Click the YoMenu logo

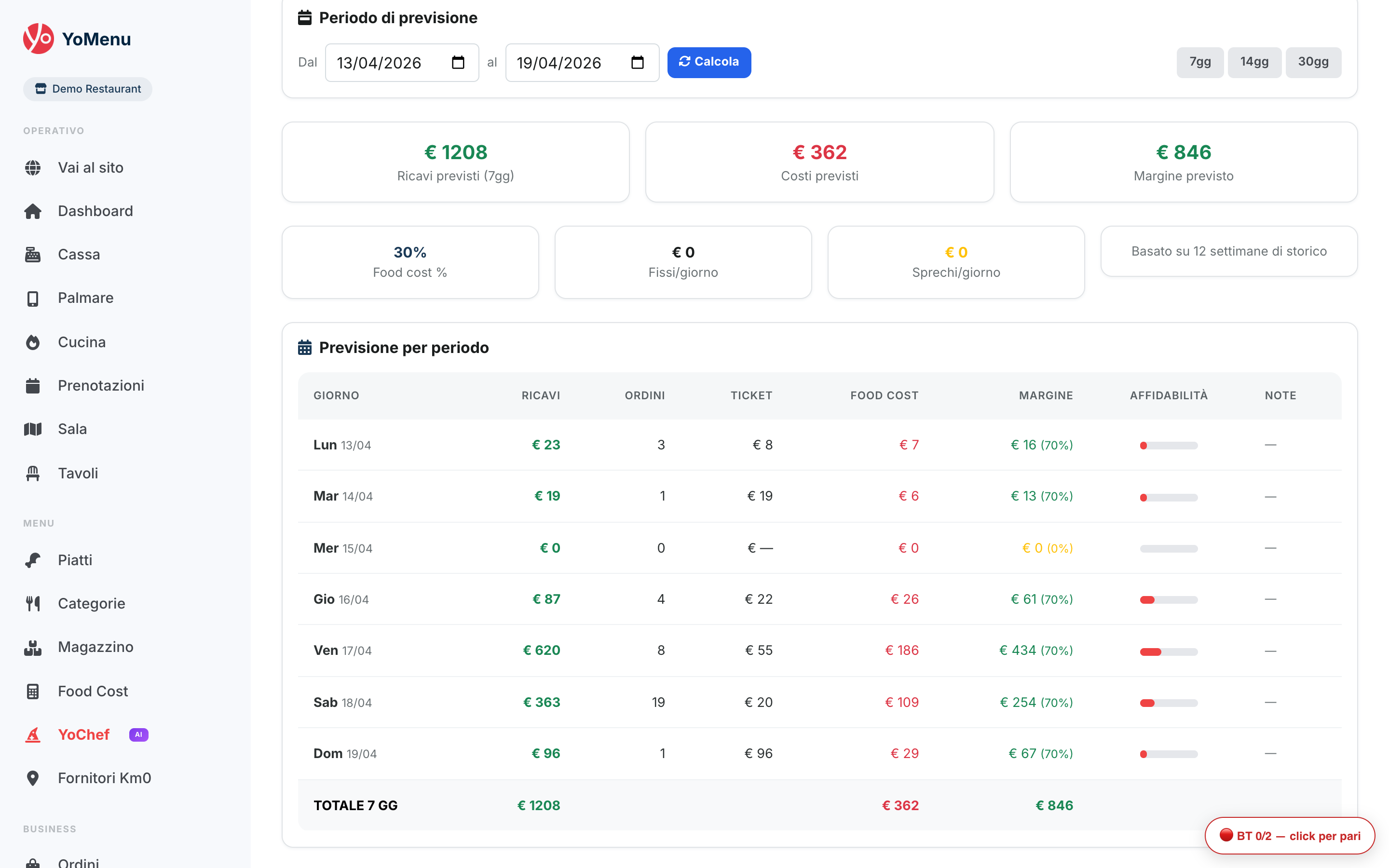click(39, 39)
